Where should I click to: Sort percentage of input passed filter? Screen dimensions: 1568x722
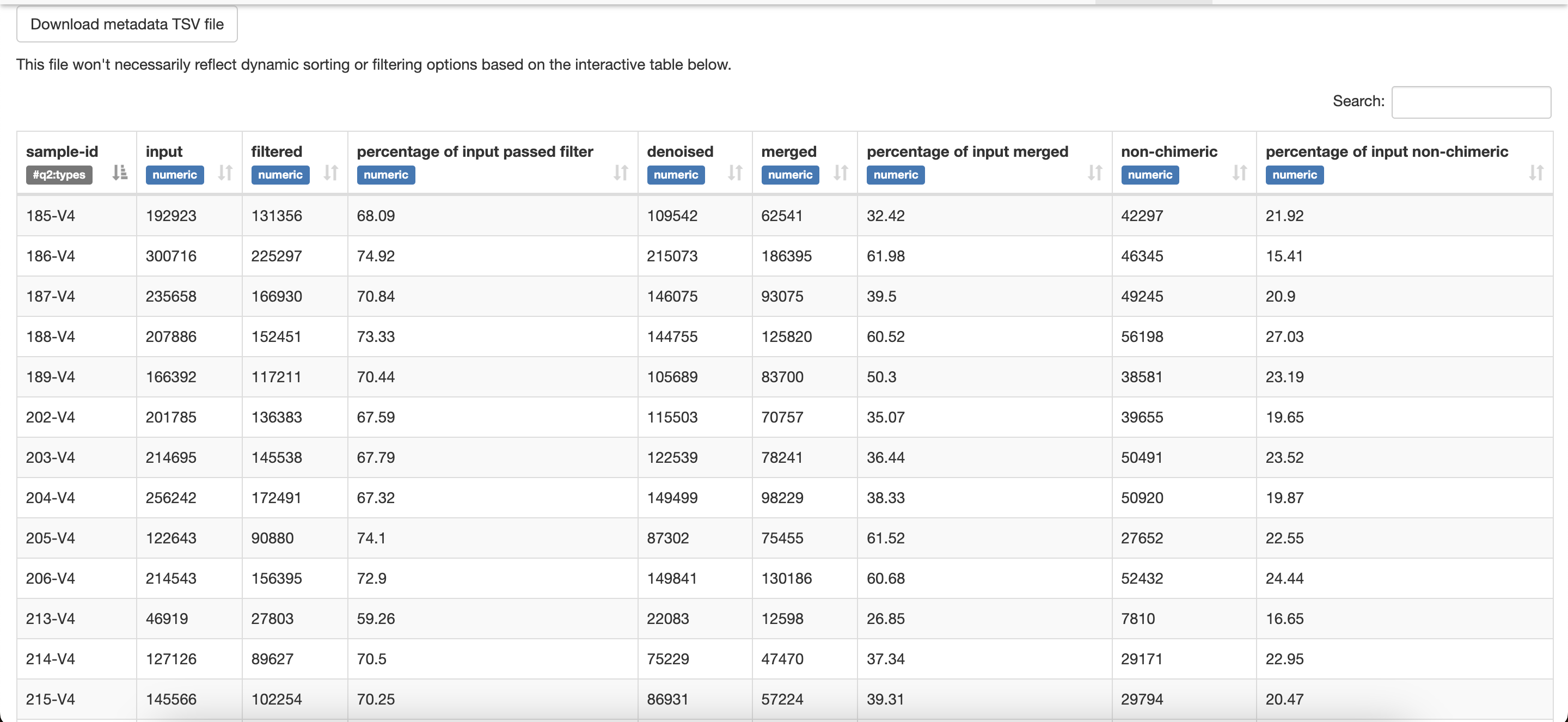620,173
